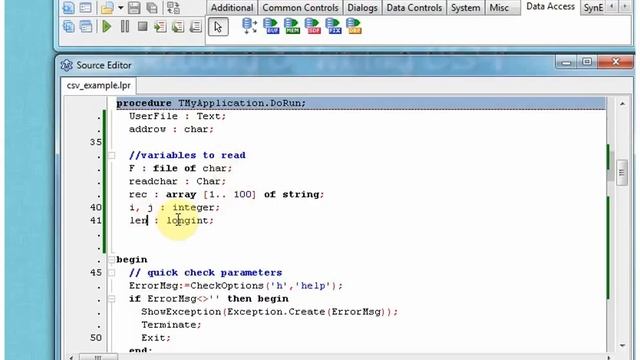Image resolution: width=640 pixels, height=360 pixels.
Task: Click the 'rec : array [1.. 100]' line
Action: 227,194
